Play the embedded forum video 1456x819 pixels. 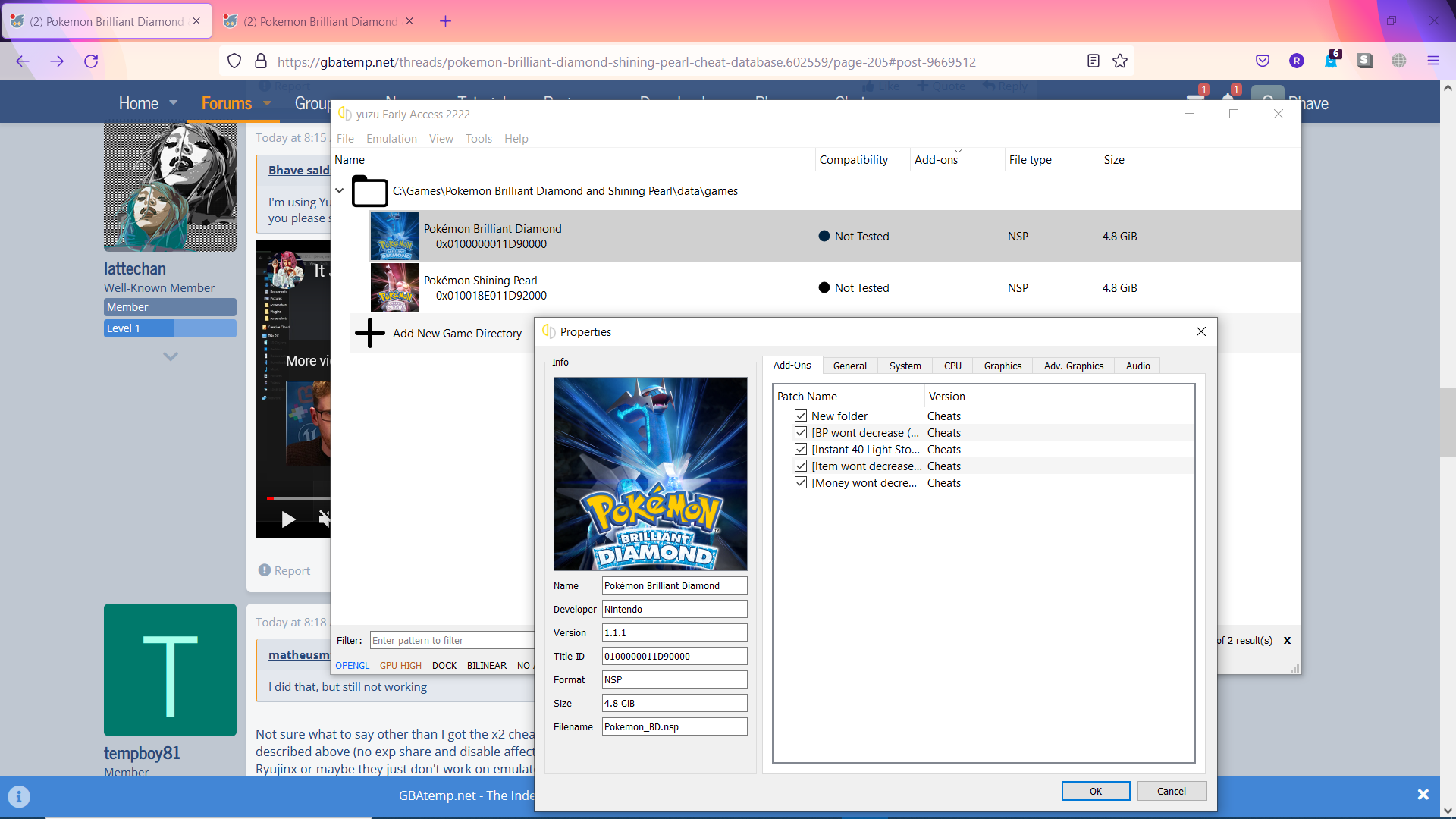click(x=288, y=519)
